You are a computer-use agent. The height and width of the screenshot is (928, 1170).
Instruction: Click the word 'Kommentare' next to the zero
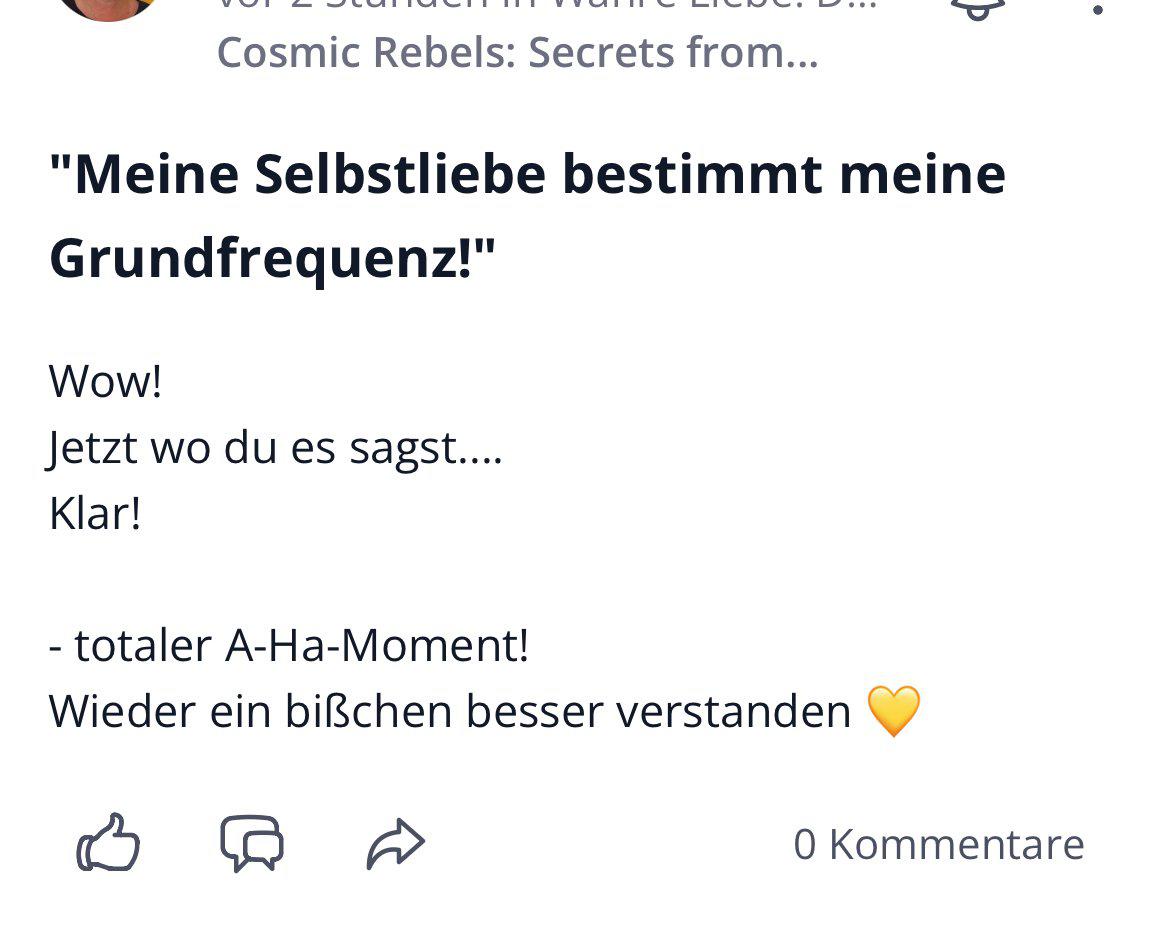tap(957, 844)
